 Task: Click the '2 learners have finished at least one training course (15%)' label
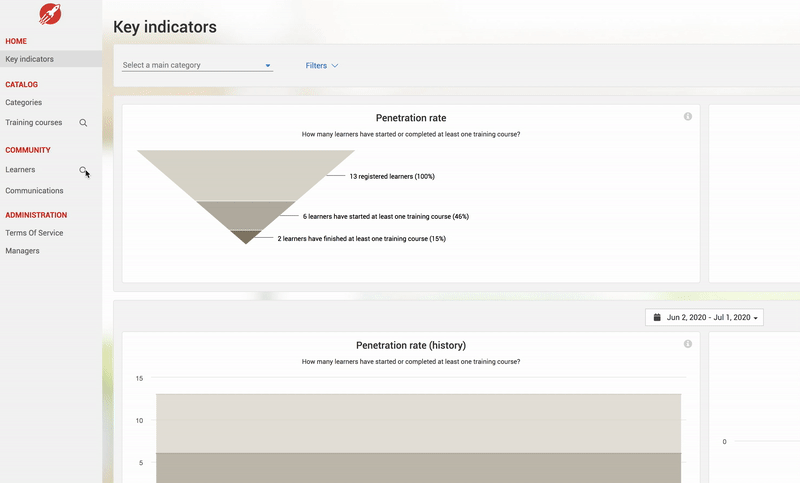tap(362, 239)
